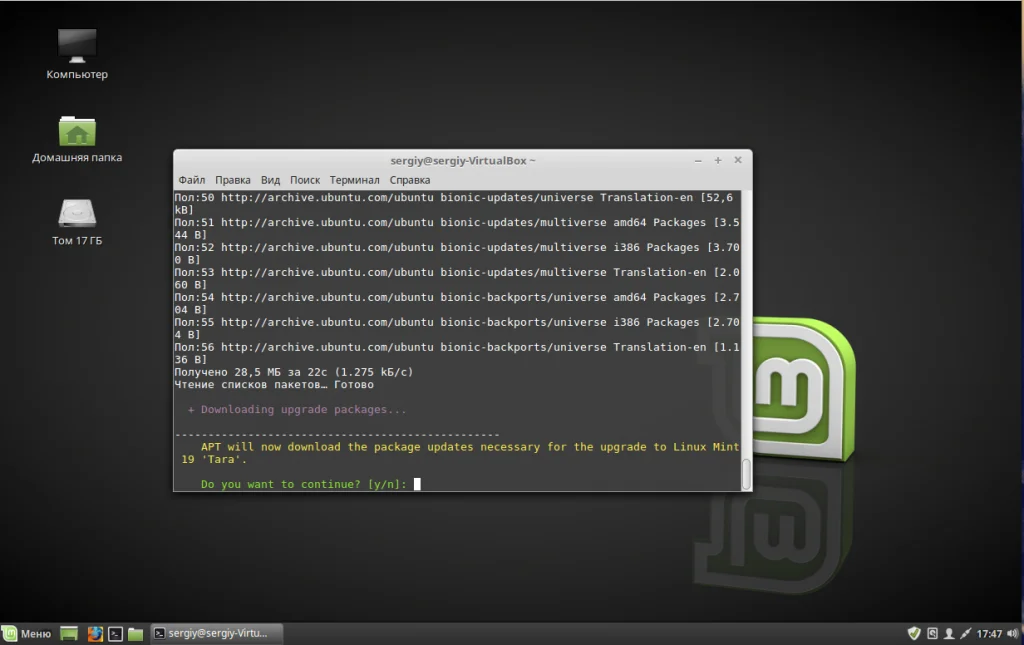1024x645 pixels.
Task: Click the 'Do you want to continue? [y/n]' prompt
Action: pos(304,484)
